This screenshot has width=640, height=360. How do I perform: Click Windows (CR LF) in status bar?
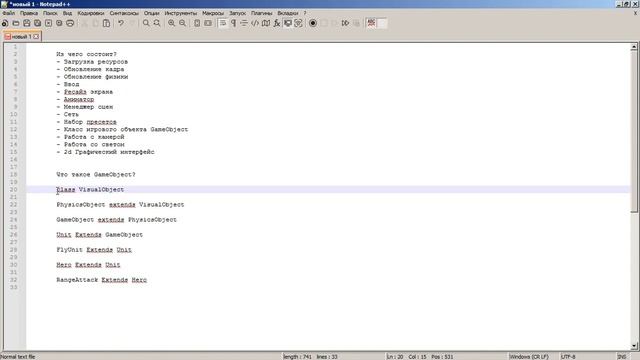pos(529,357)
